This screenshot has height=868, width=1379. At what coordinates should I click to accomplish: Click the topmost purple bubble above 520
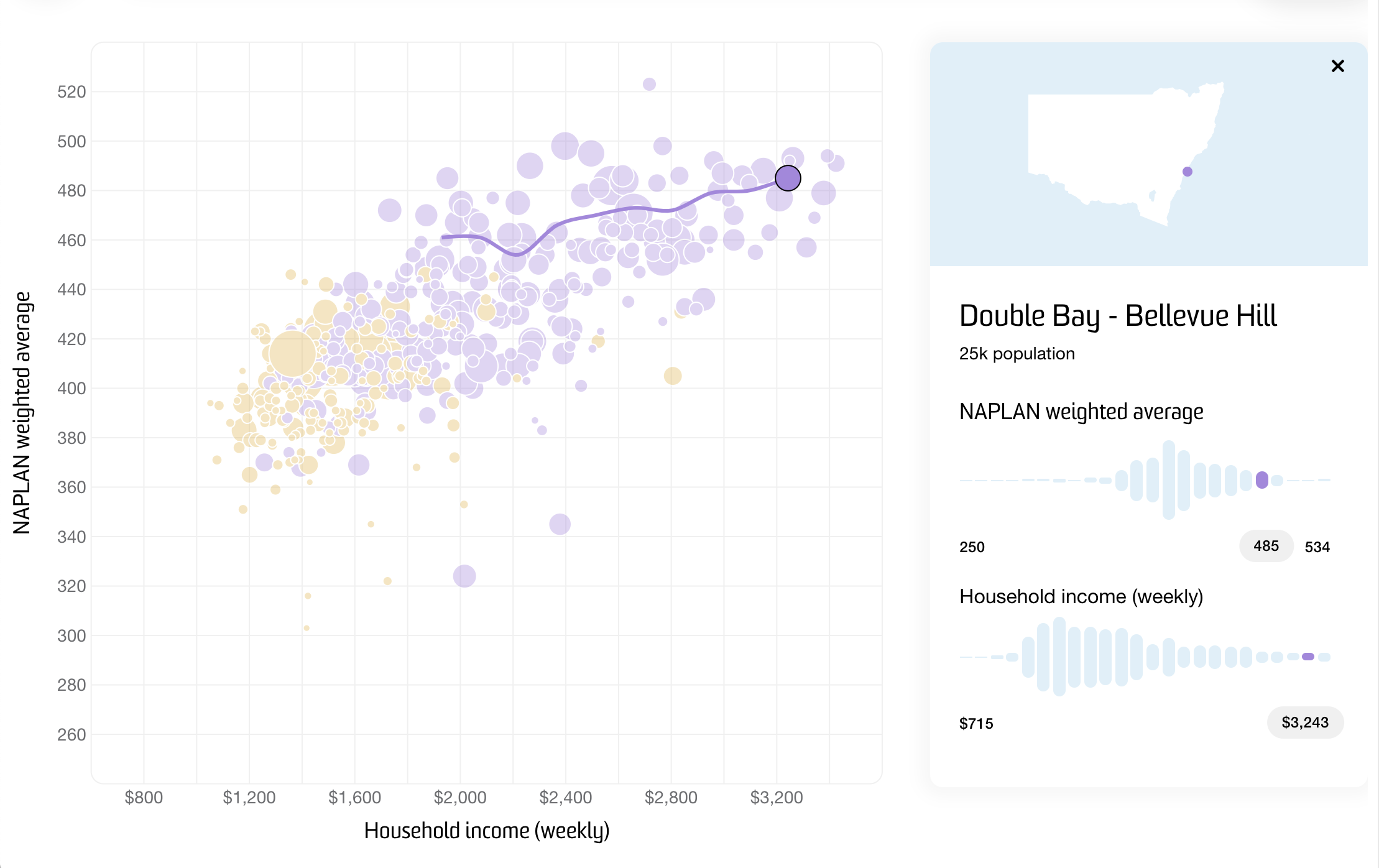(649, 84)
